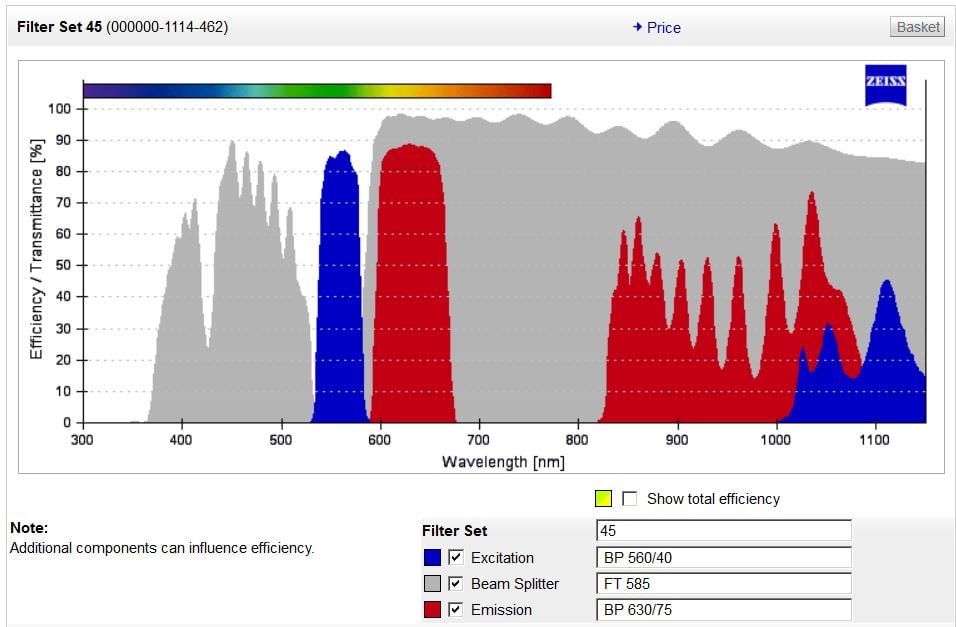Focus the Filter Set field containing 45

pyautogui.click(x=723, y=530)
